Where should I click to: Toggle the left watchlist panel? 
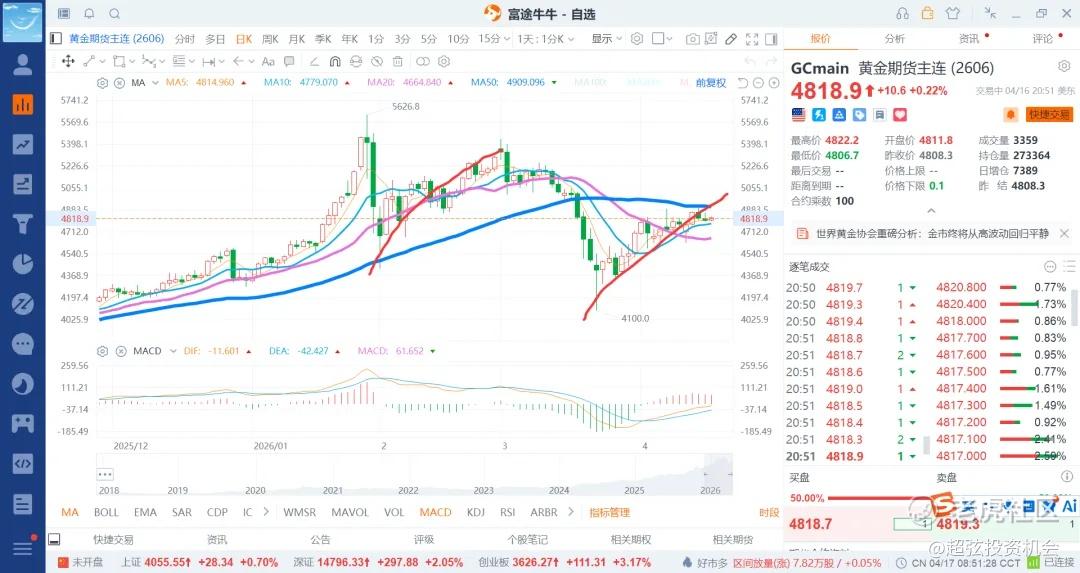tap(56, 39)
